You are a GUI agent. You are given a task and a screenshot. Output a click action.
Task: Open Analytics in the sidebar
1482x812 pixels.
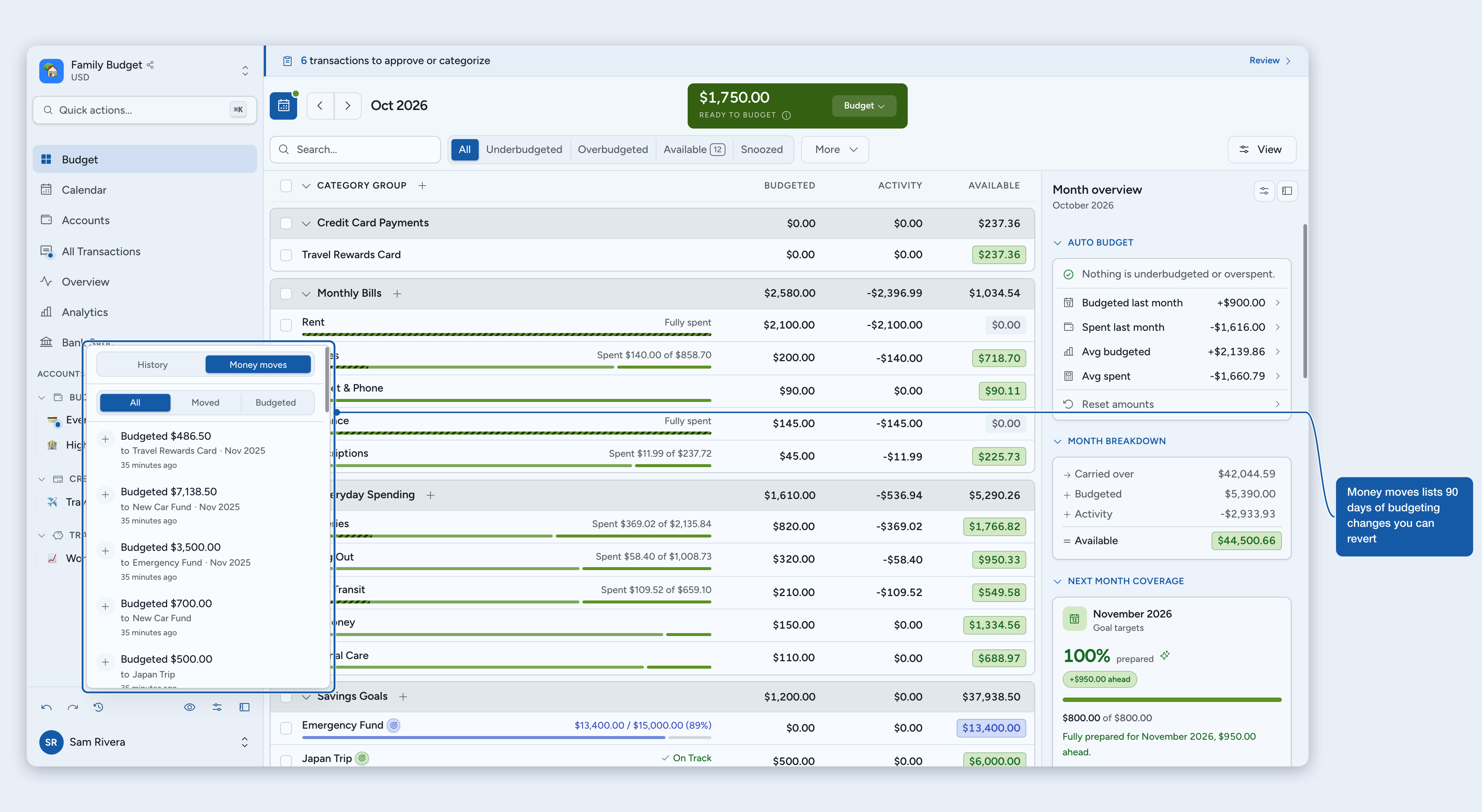[144, 312]
